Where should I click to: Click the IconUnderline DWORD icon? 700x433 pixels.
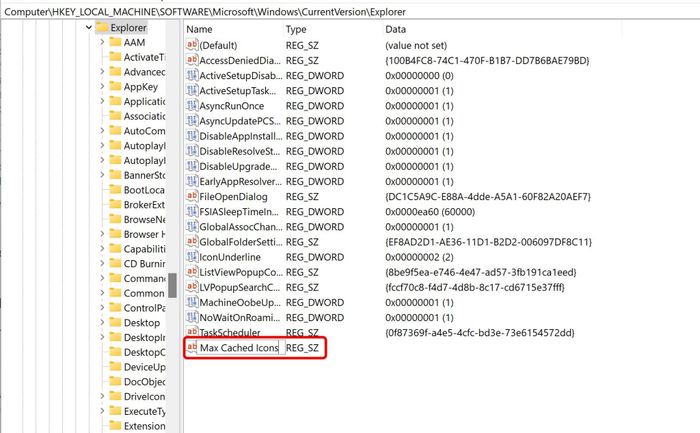pyautogui.click(x=192, y=257)
